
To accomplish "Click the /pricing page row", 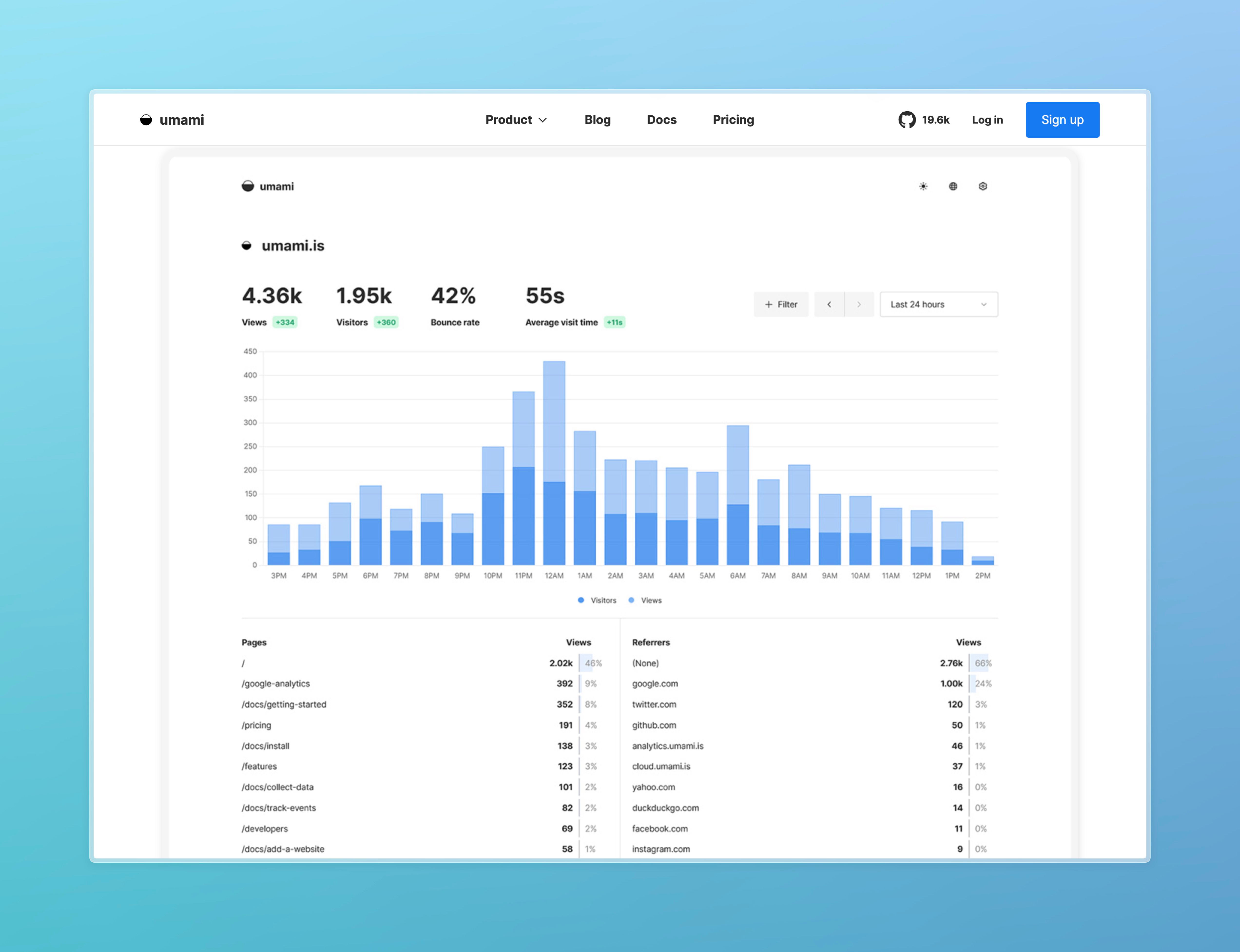I will [422, 725].
